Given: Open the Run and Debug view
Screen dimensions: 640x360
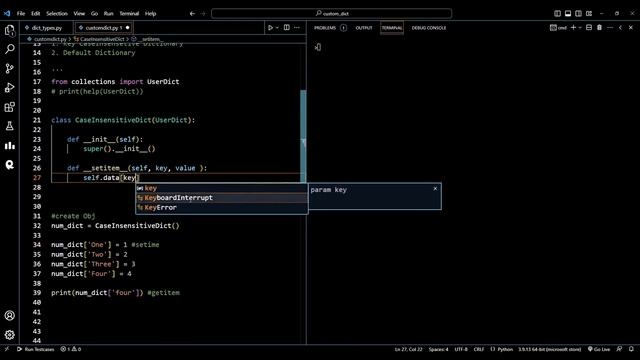Looking at the screenshot, I should click(x=9, y=87).
